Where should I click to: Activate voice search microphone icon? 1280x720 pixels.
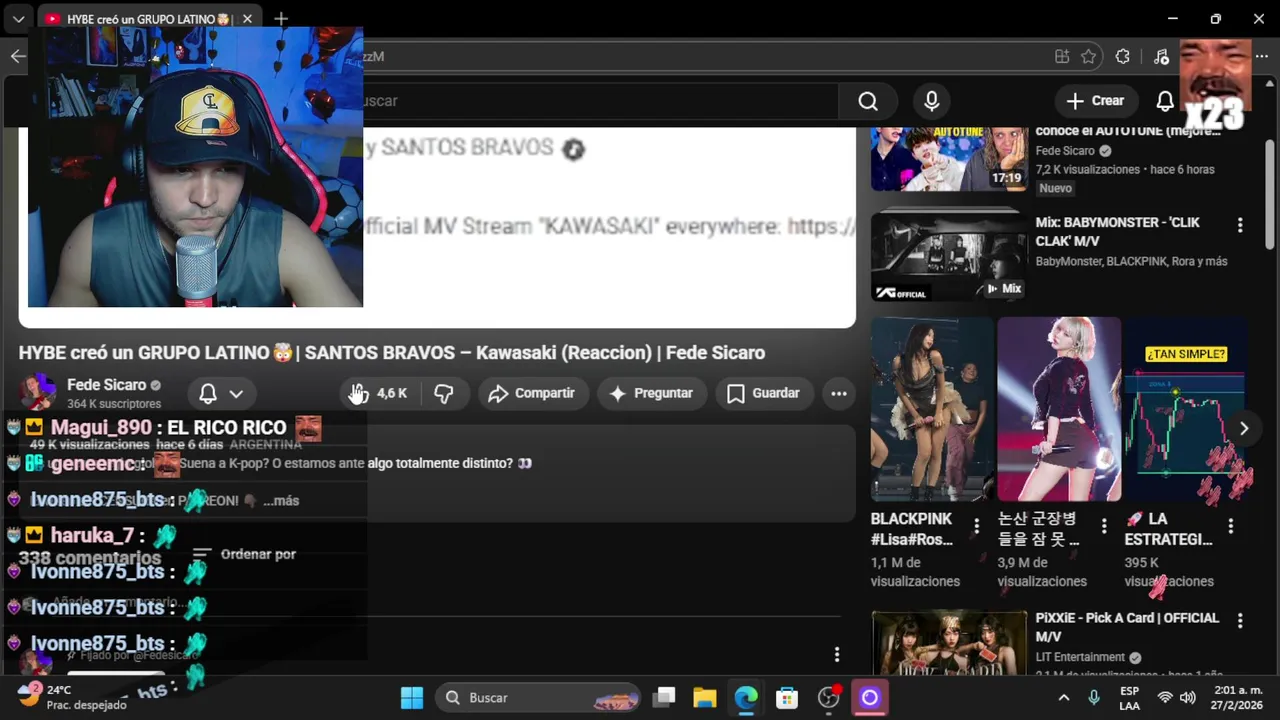[x=932, y=101]
